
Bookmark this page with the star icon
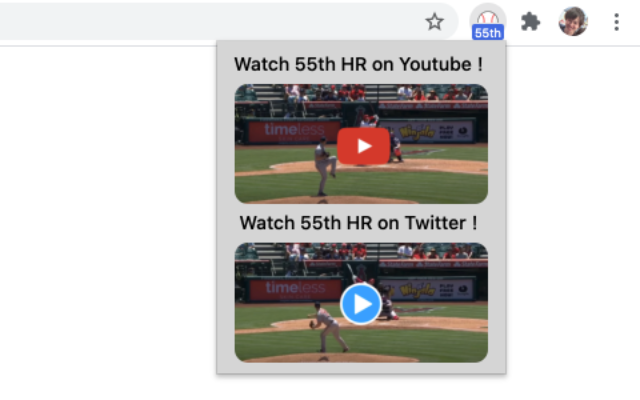pos(434,22)
